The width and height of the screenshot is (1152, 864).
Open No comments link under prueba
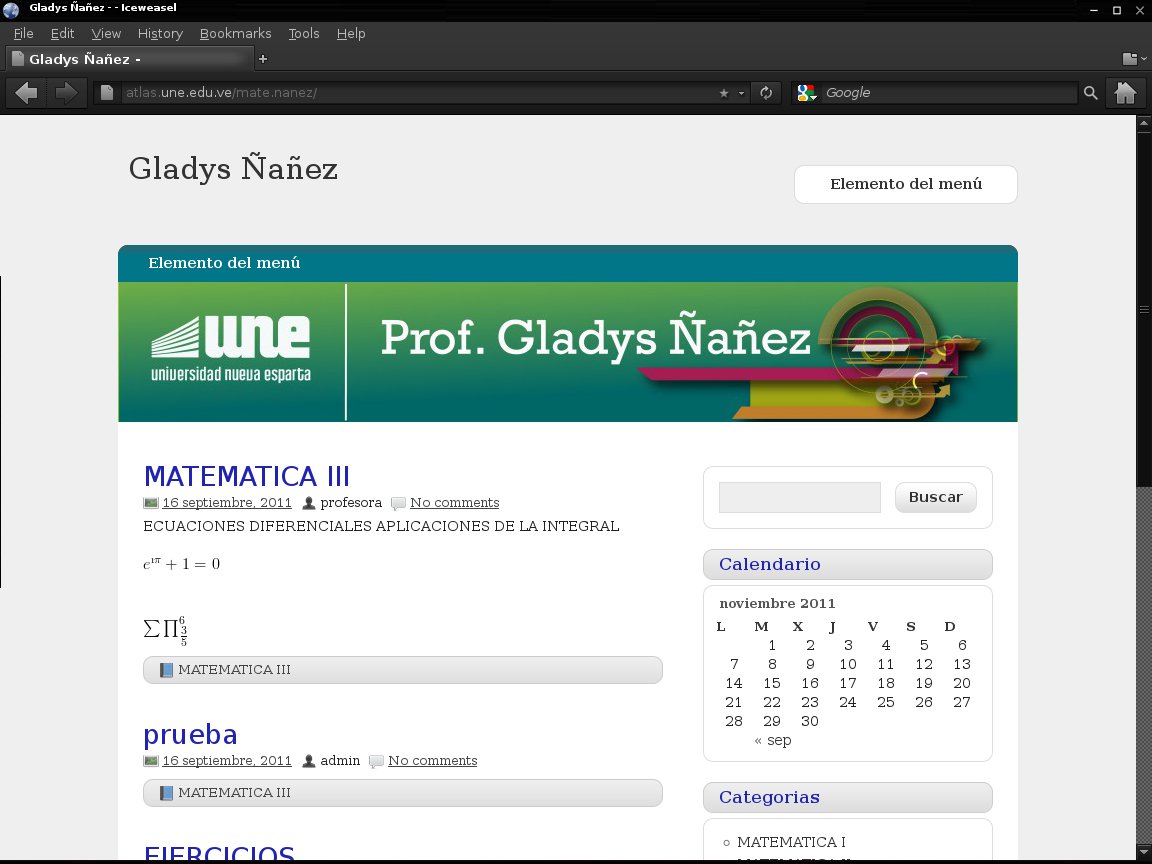[x=433, y=760]
